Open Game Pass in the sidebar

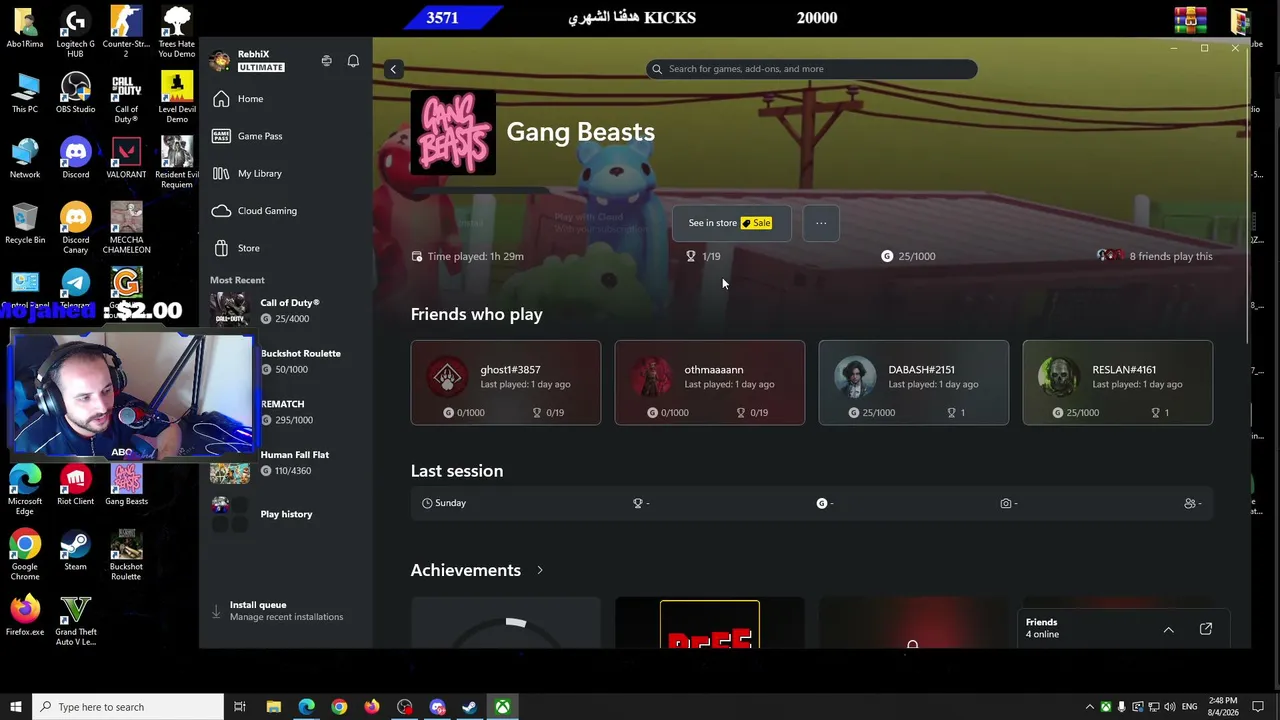coord(285,136)
